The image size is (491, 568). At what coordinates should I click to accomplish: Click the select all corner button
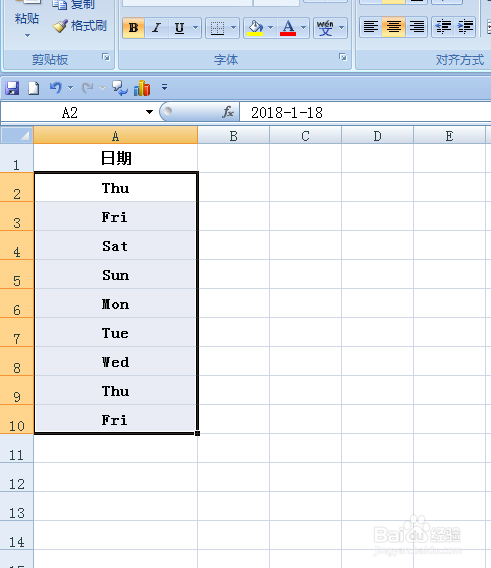tap(17, 135)
